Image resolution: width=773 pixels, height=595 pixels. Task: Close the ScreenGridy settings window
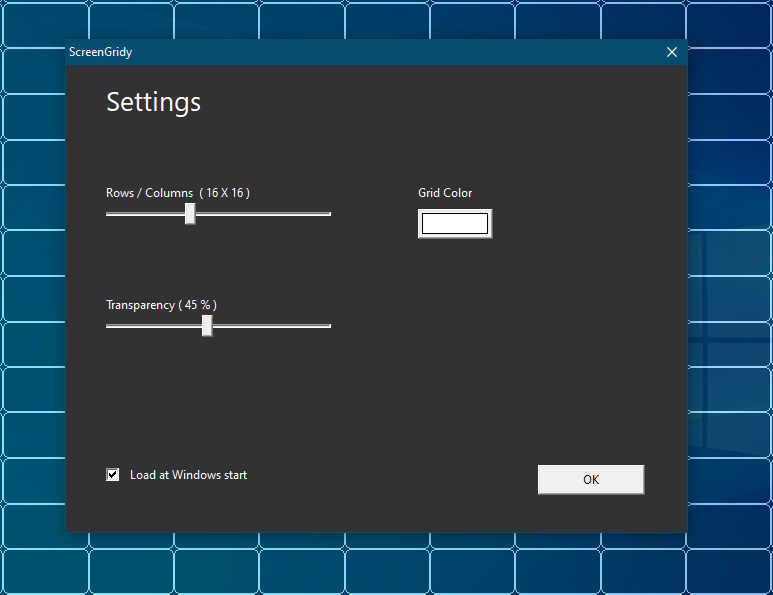click(x=671, y=52)
